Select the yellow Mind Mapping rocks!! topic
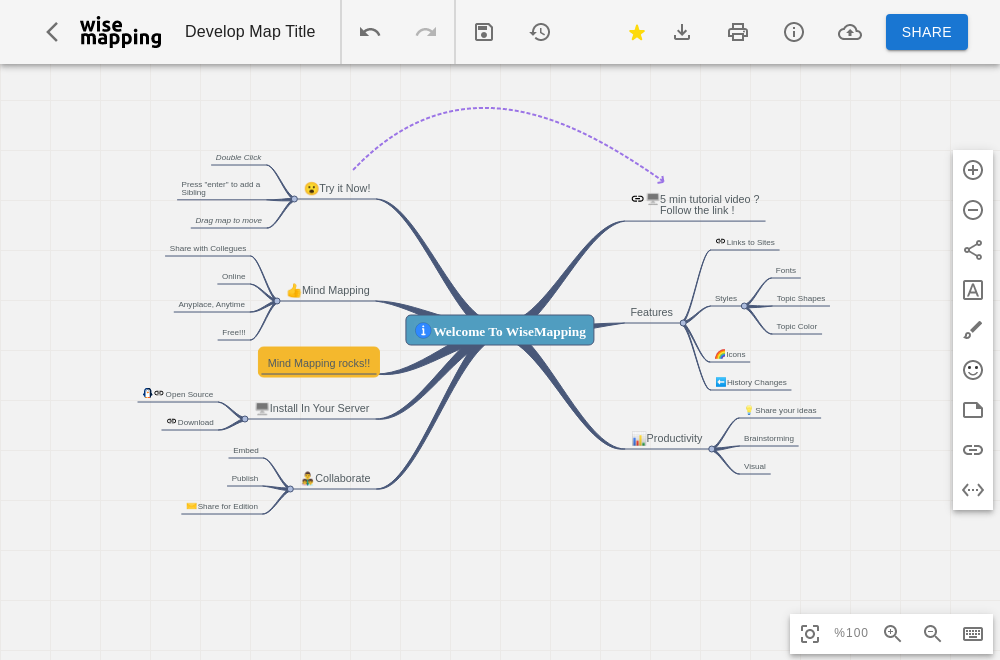The width and height of the screenshot is (1000, 660). click(319, 362)
